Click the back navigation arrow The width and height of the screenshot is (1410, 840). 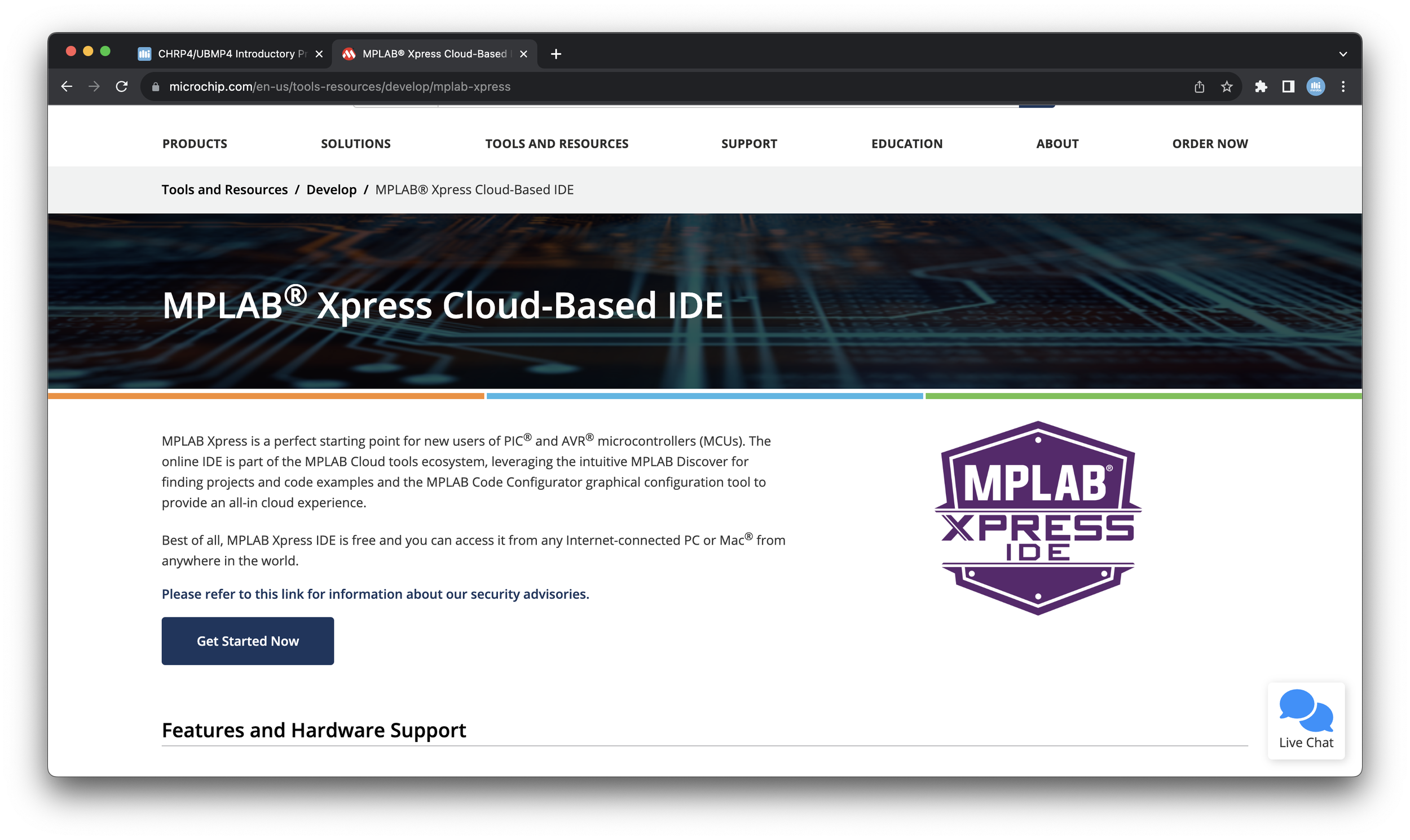click(67, 86)
